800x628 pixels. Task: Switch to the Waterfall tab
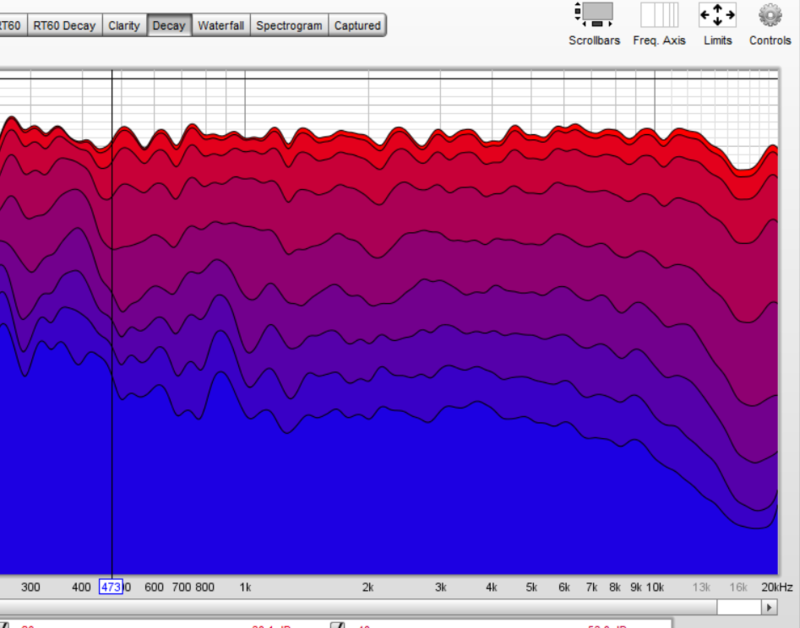[220, 25]
